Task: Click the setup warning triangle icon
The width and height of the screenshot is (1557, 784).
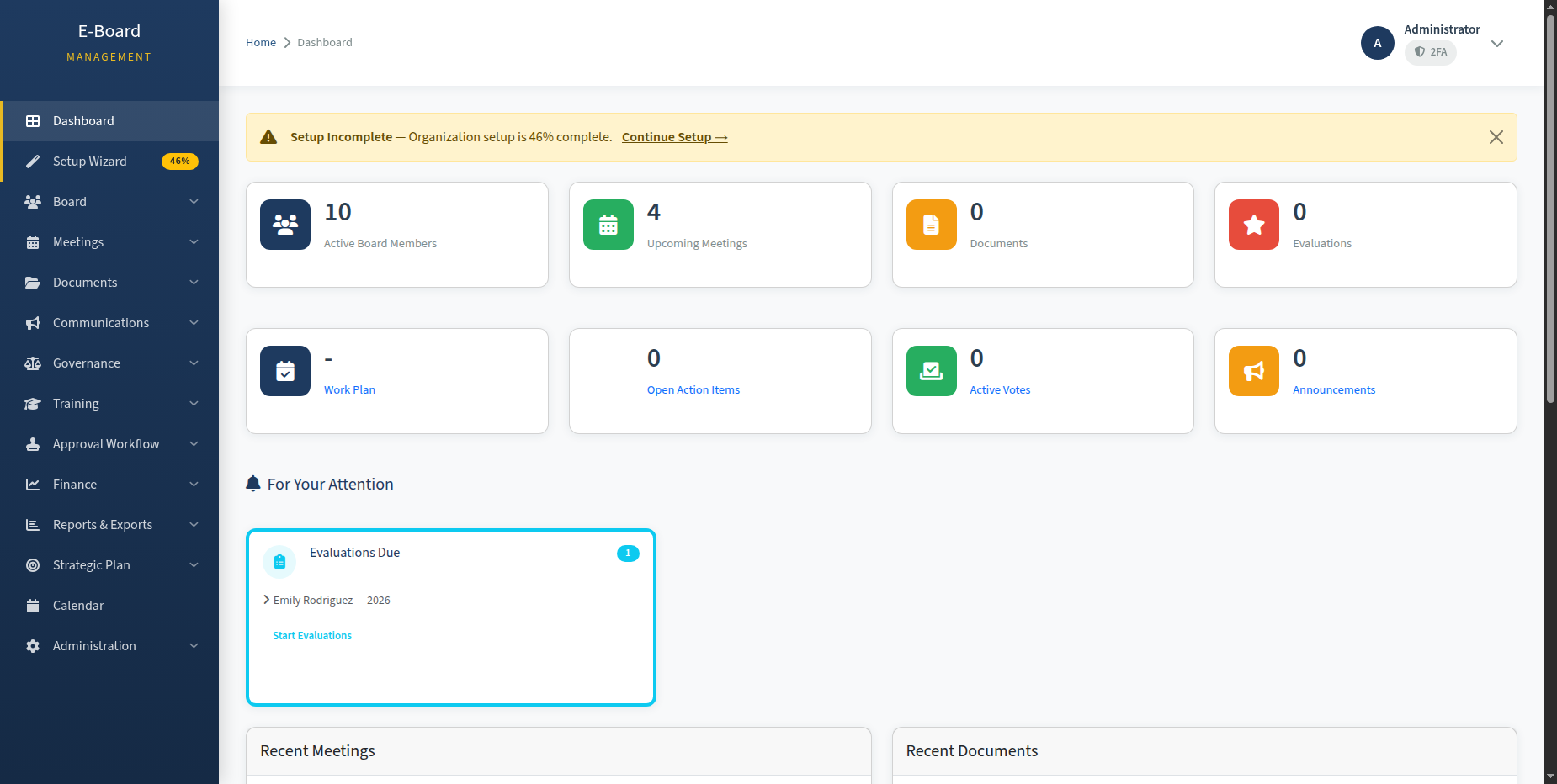Action: (x=268, y=137)
